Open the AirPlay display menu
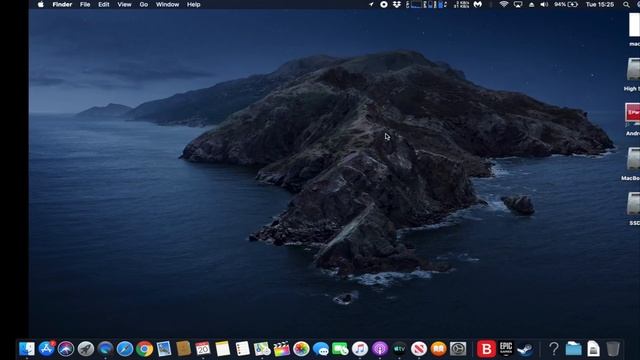 [x=518, y=4]
